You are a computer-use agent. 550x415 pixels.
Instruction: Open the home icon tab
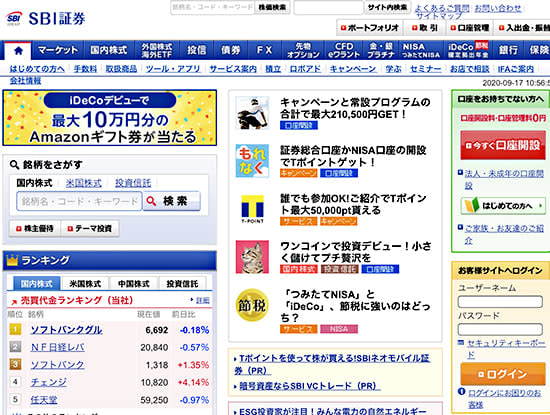18,51
